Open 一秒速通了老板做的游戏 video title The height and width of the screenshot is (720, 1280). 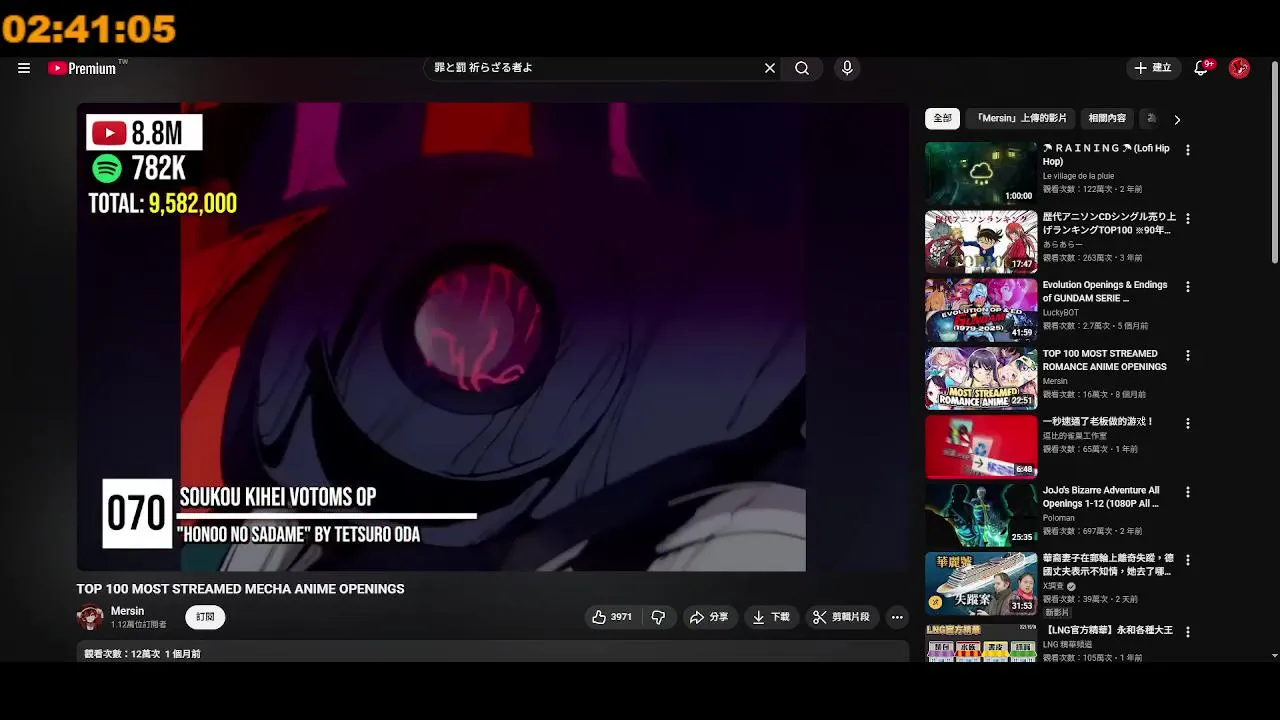pyautogui.click(x=1098, y=422)
